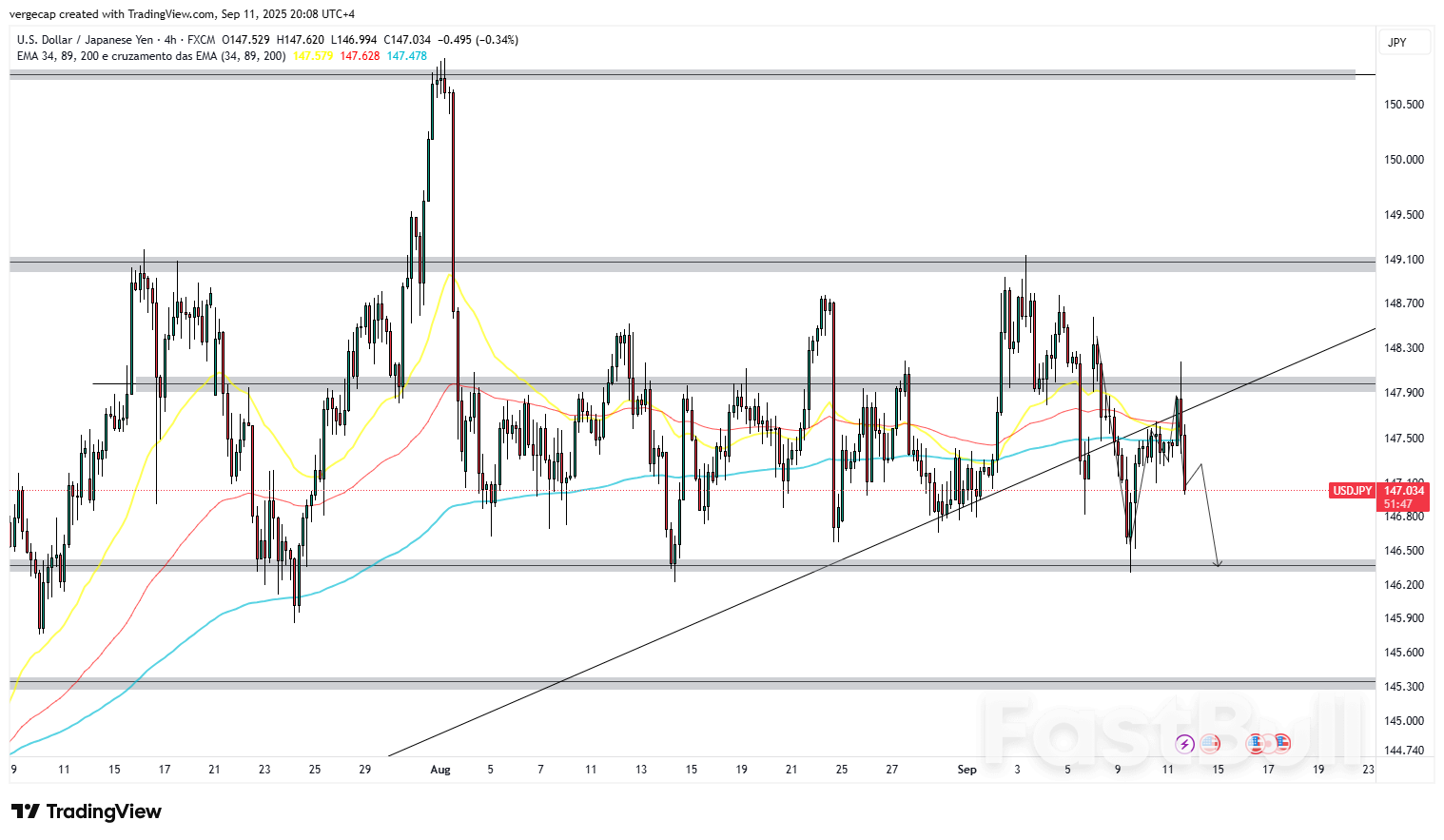
Task: Click the FXCM source label
Action: (201, 40)
